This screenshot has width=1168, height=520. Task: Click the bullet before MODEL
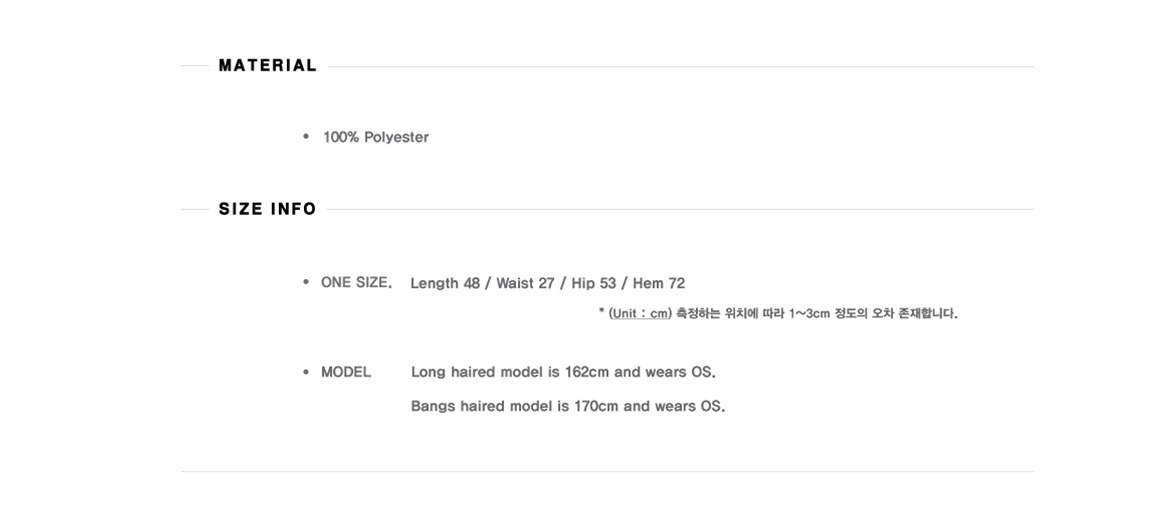tap(305, 372)
